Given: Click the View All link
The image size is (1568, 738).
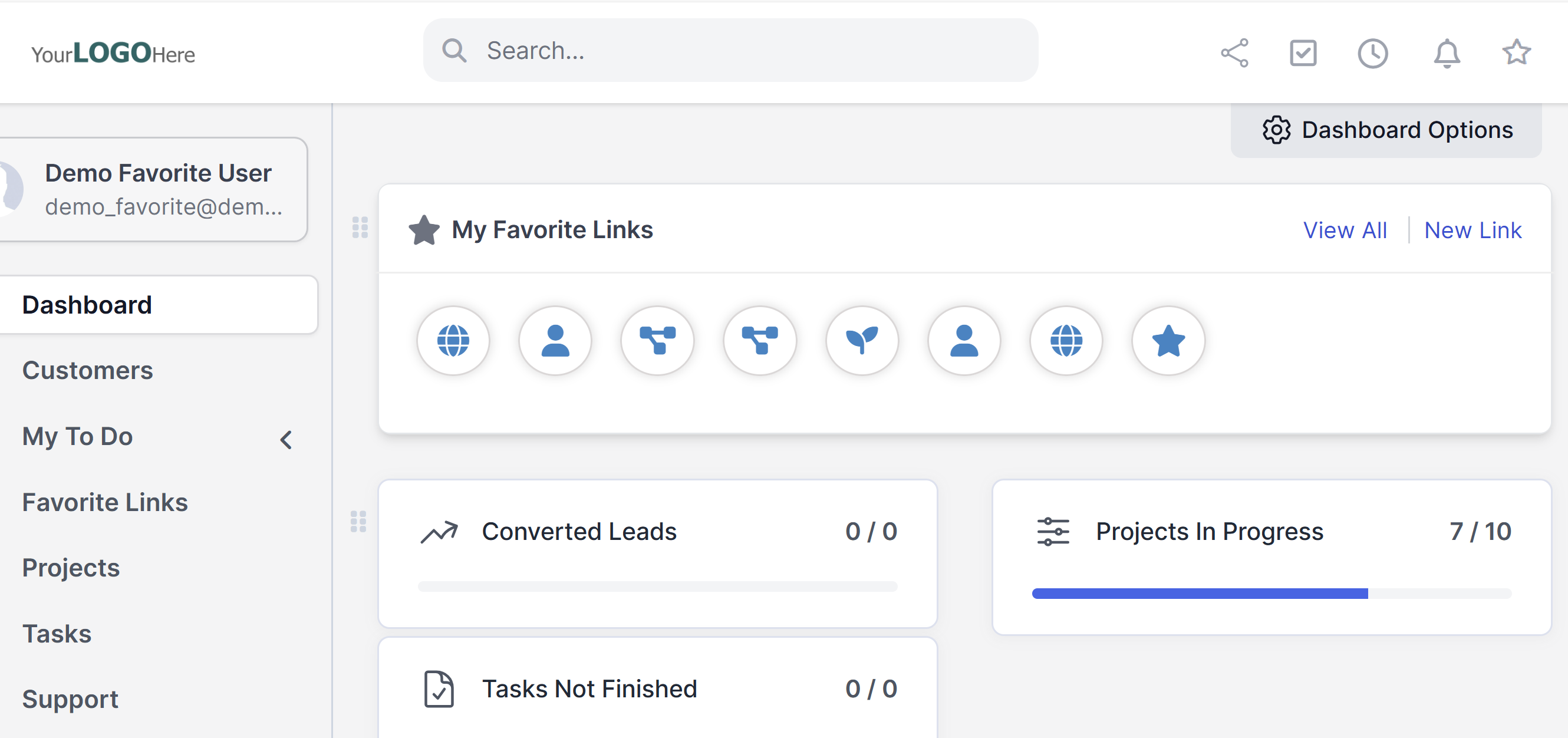Looking at the screenshot, I should (1345, 230).
